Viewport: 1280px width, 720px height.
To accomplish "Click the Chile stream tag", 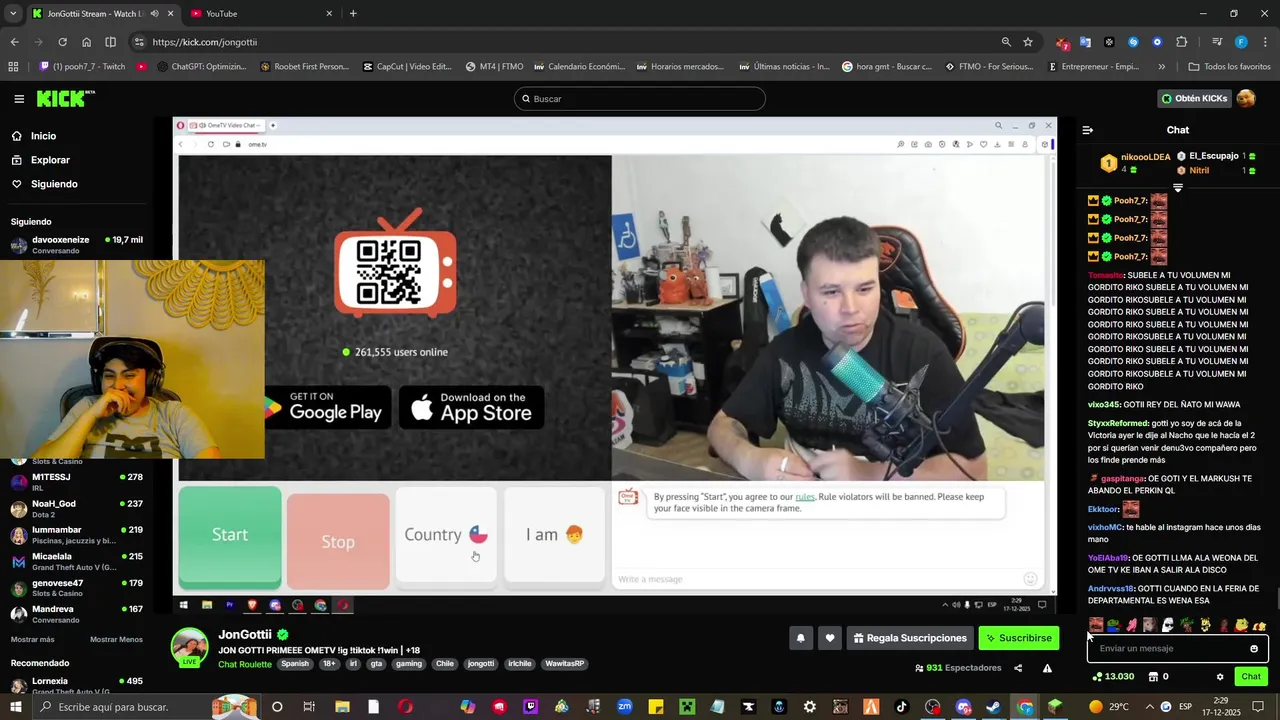I will point(445,664).
